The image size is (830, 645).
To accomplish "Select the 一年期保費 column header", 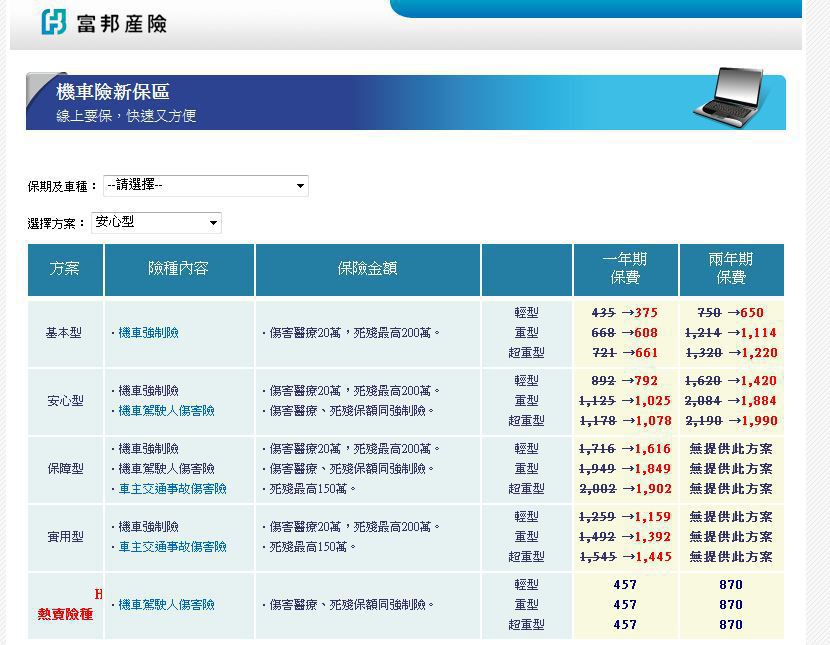I will tap(625, 269).
